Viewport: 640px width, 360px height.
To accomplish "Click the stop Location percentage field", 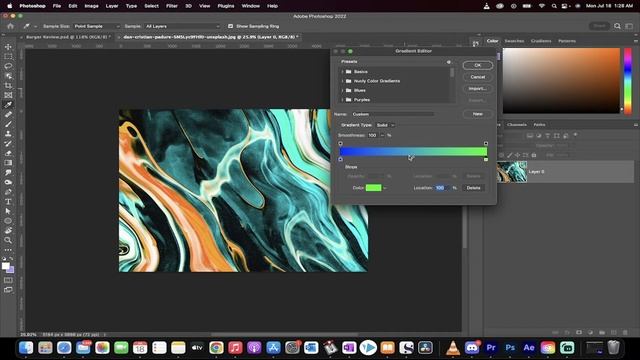I will pyautogui.click(x=441, y=188).
